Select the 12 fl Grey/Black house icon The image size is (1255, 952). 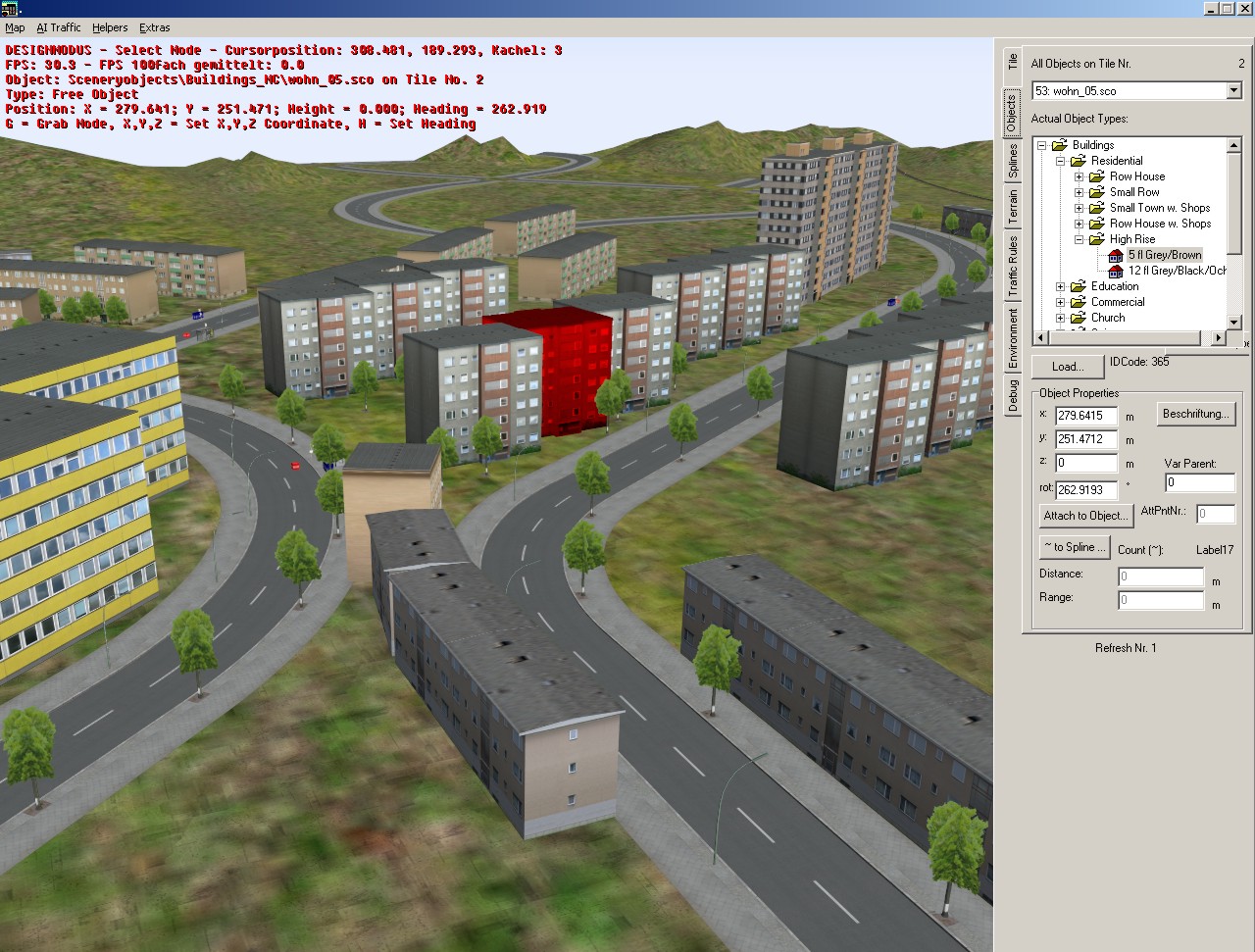click(x=1115, y=271)
